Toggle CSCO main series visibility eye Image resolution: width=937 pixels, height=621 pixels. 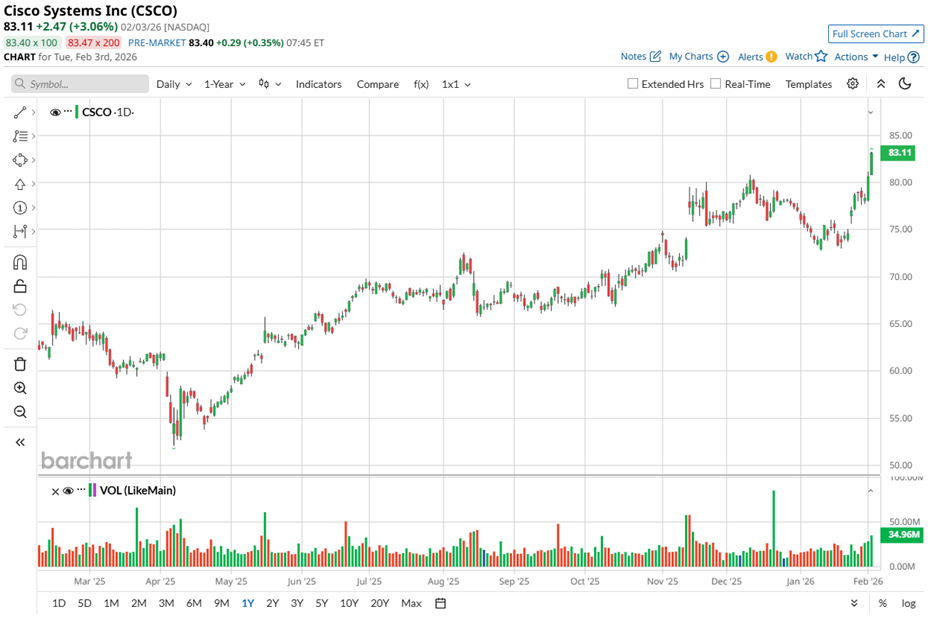[x=55, y=112]
